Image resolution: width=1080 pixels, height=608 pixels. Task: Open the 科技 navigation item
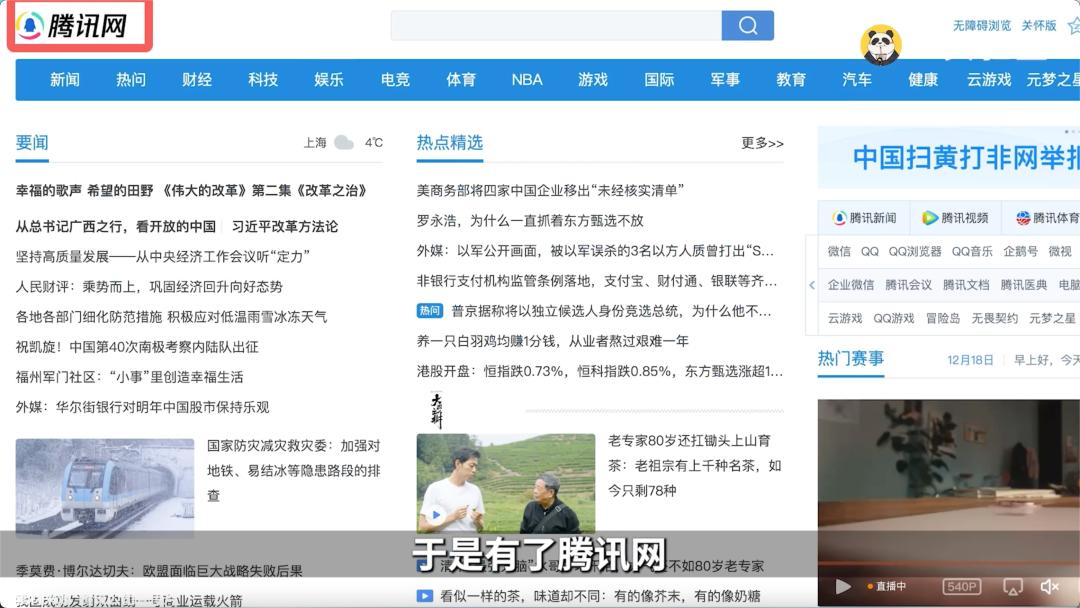(263, 80)
